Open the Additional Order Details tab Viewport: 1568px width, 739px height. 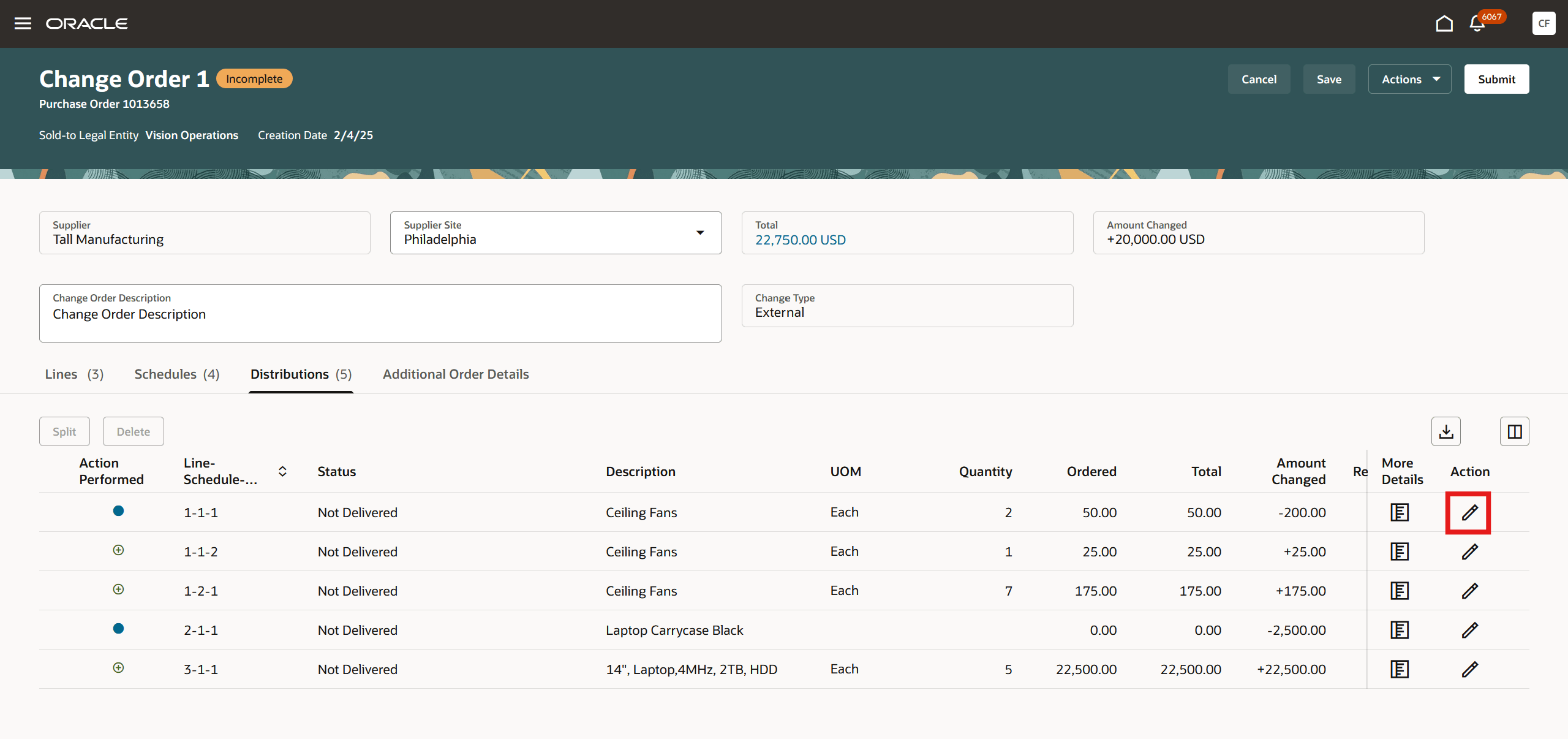tap(456, 374)
